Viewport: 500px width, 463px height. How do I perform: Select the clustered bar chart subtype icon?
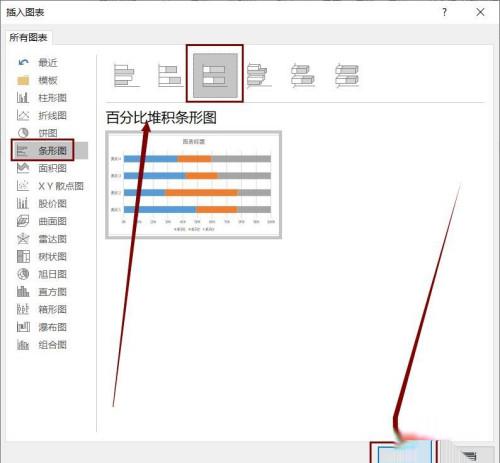126,75
